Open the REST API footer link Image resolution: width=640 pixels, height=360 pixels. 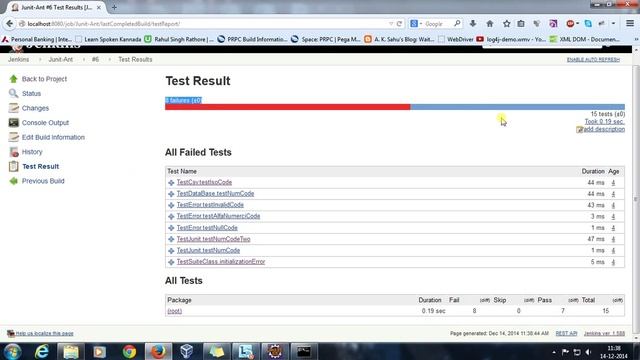[x=566, y=333]
